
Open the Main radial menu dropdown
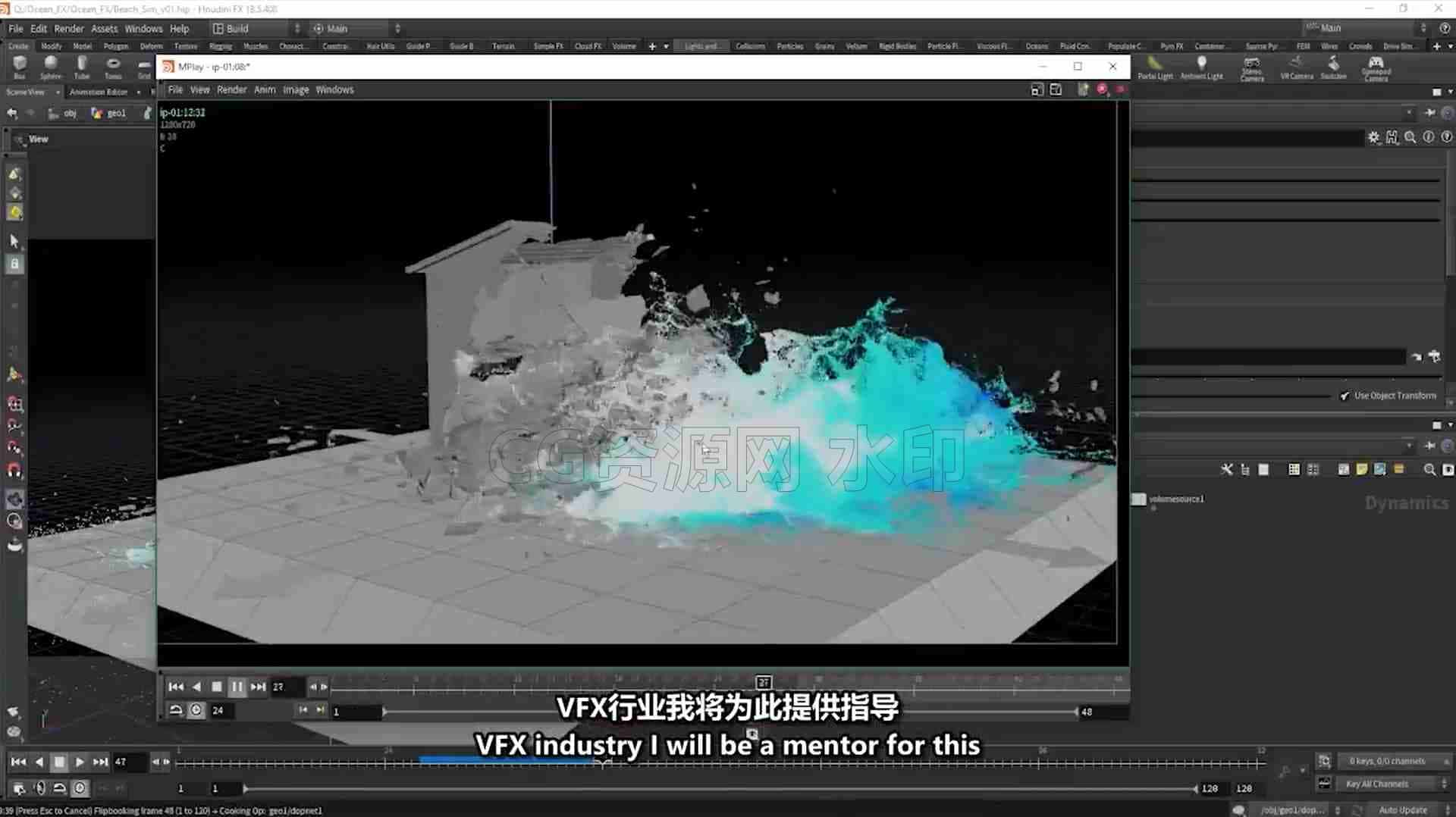pos(356,28)
